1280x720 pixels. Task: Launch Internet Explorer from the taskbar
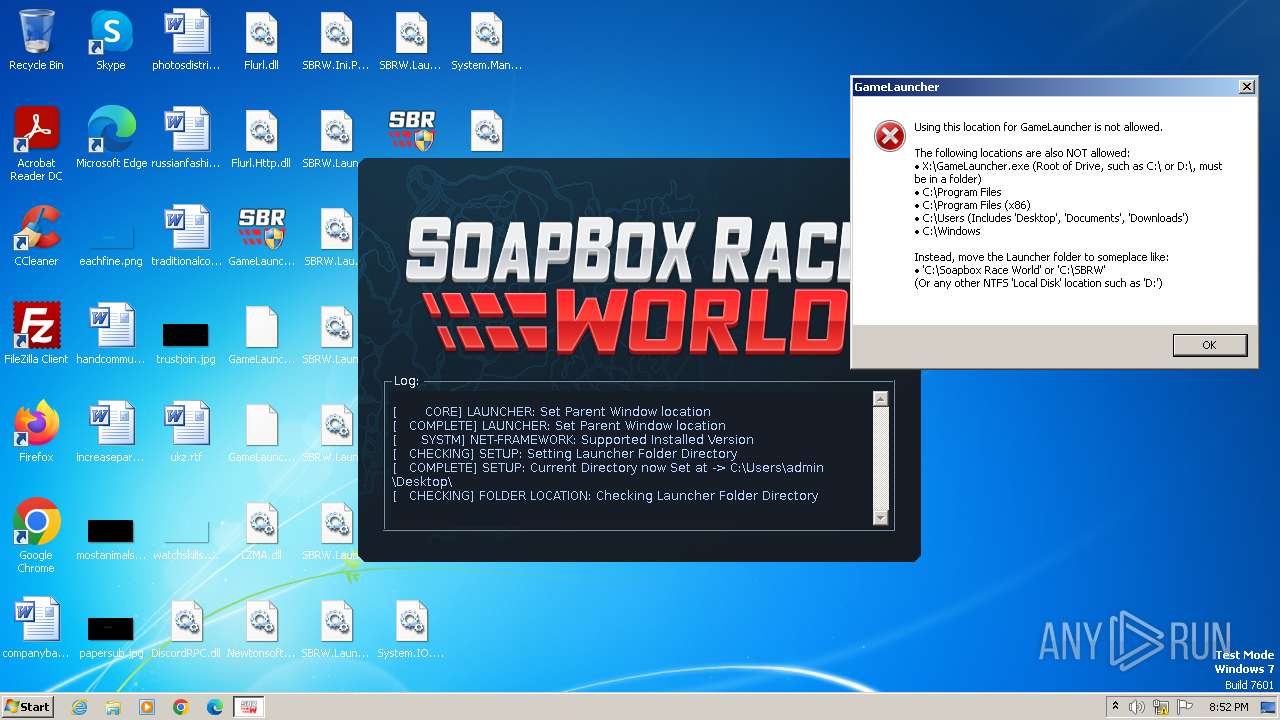pyautogui.click(x=79, y=707)
